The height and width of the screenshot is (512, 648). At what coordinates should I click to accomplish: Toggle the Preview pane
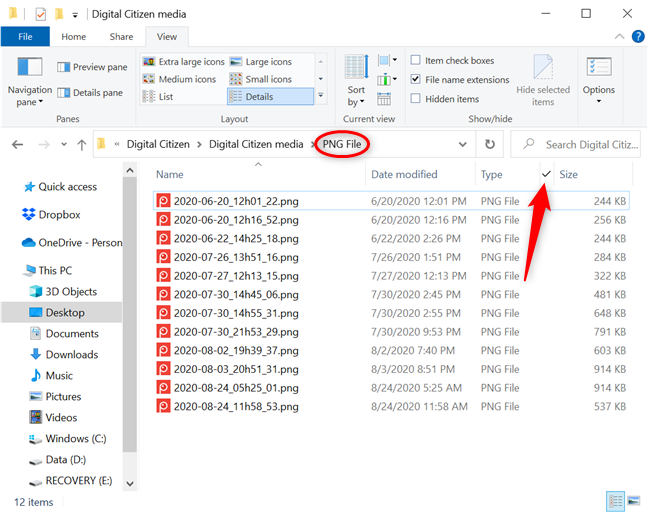pos(92,67)
